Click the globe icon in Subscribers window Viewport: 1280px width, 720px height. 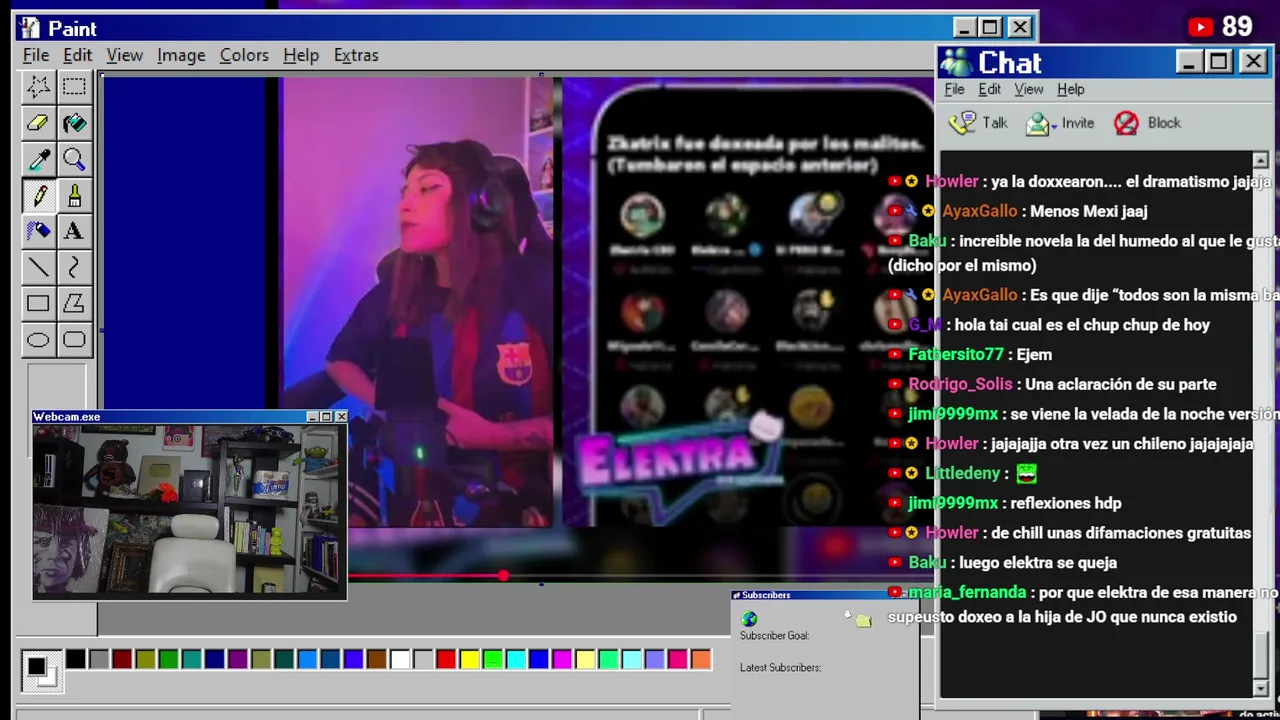tap(749, 619)
